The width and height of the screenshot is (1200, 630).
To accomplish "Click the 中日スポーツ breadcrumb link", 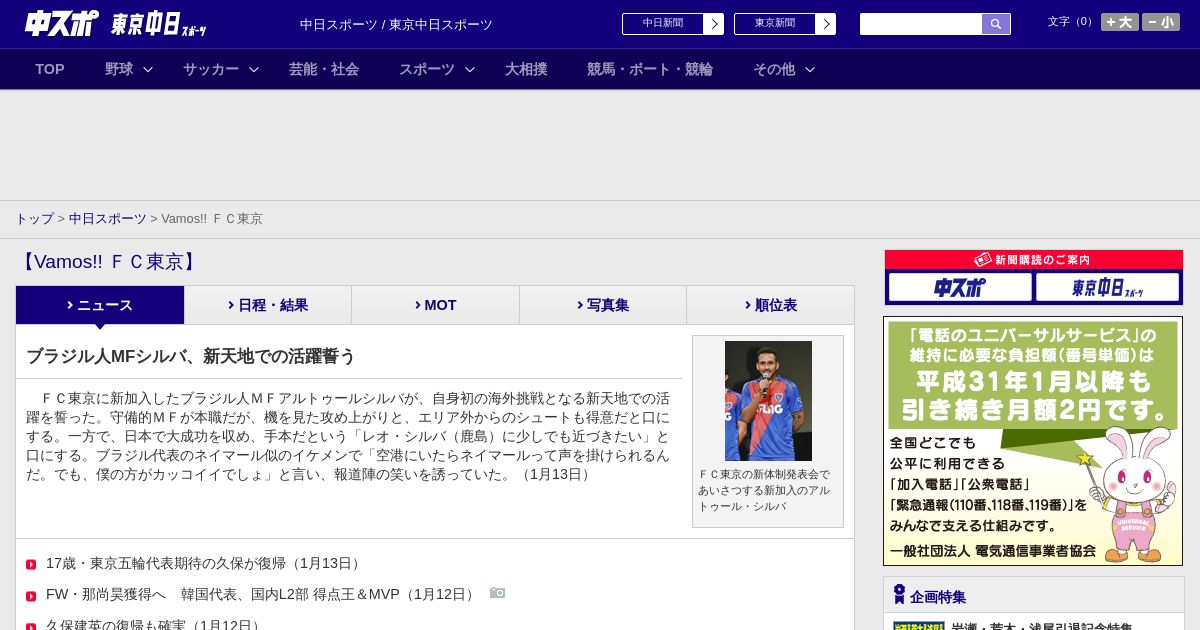I will [x=108, y=219].
